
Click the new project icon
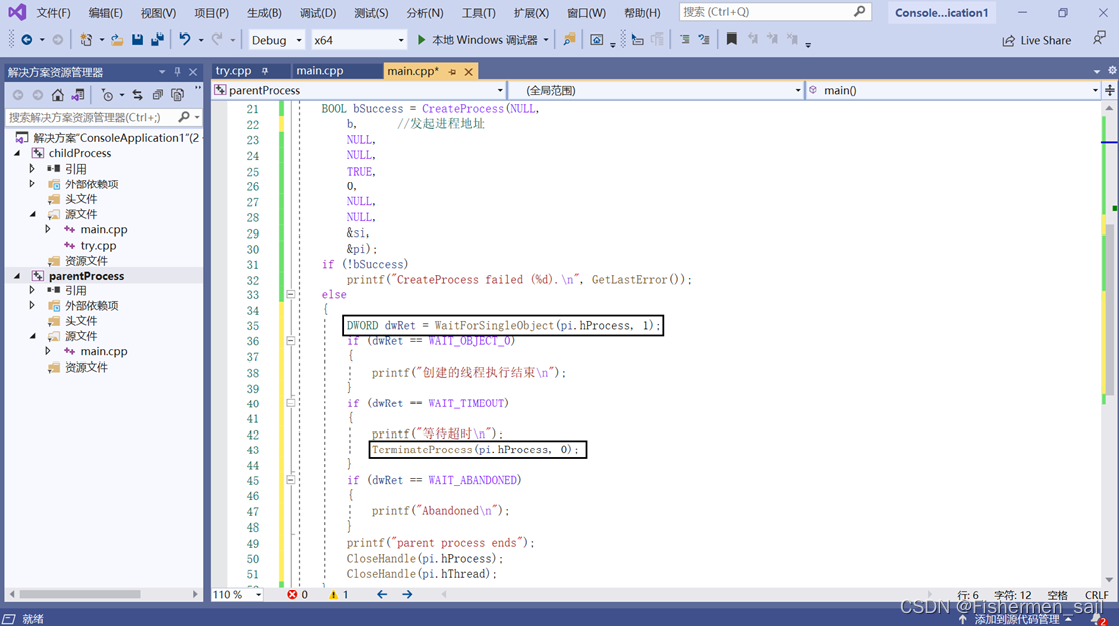(86, 40)
